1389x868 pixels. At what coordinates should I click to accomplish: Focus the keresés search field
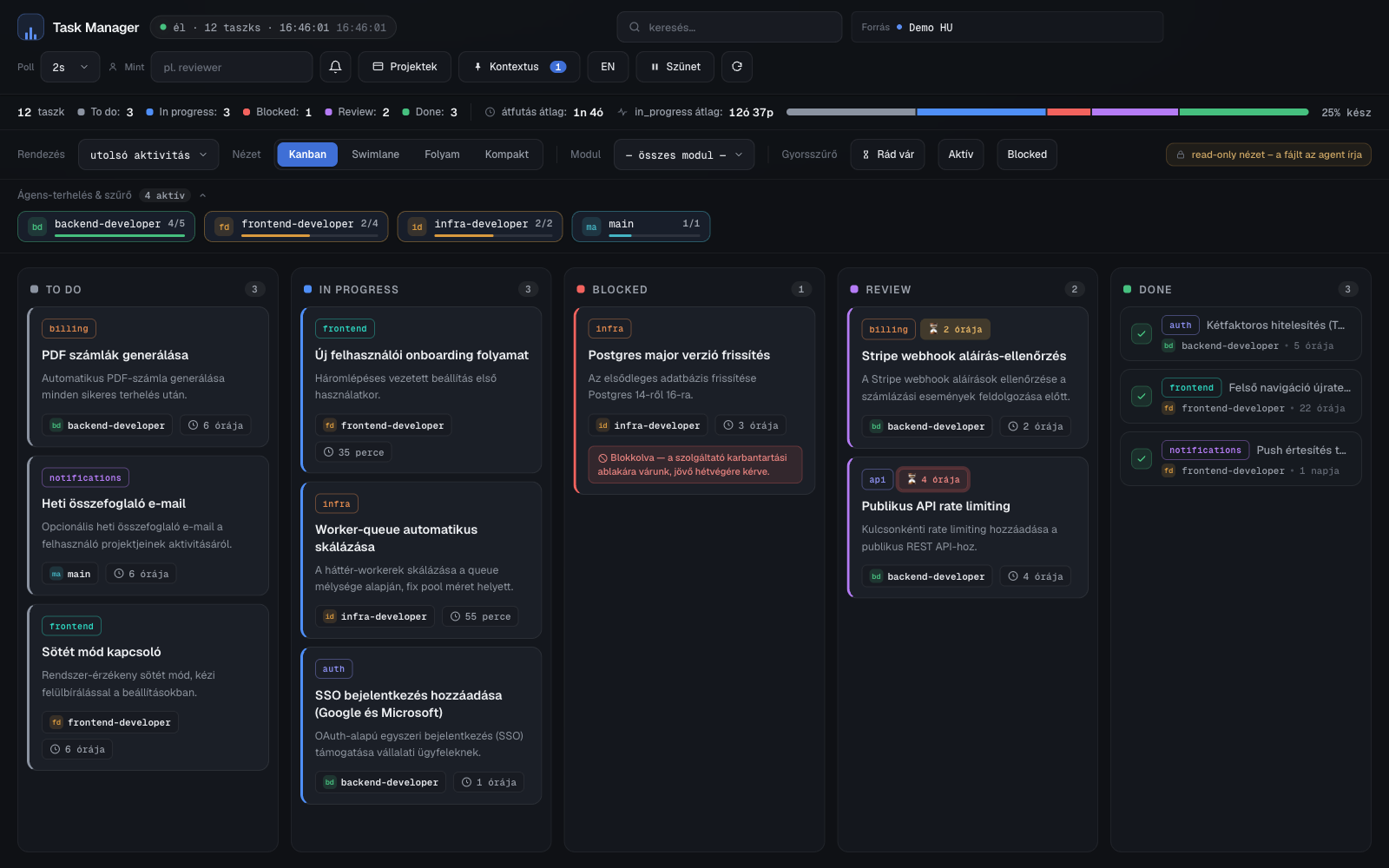click(x=729, y=27)
